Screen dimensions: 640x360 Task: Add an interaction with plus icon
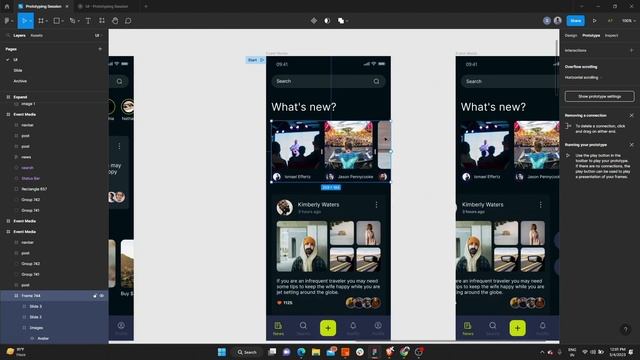631,50
